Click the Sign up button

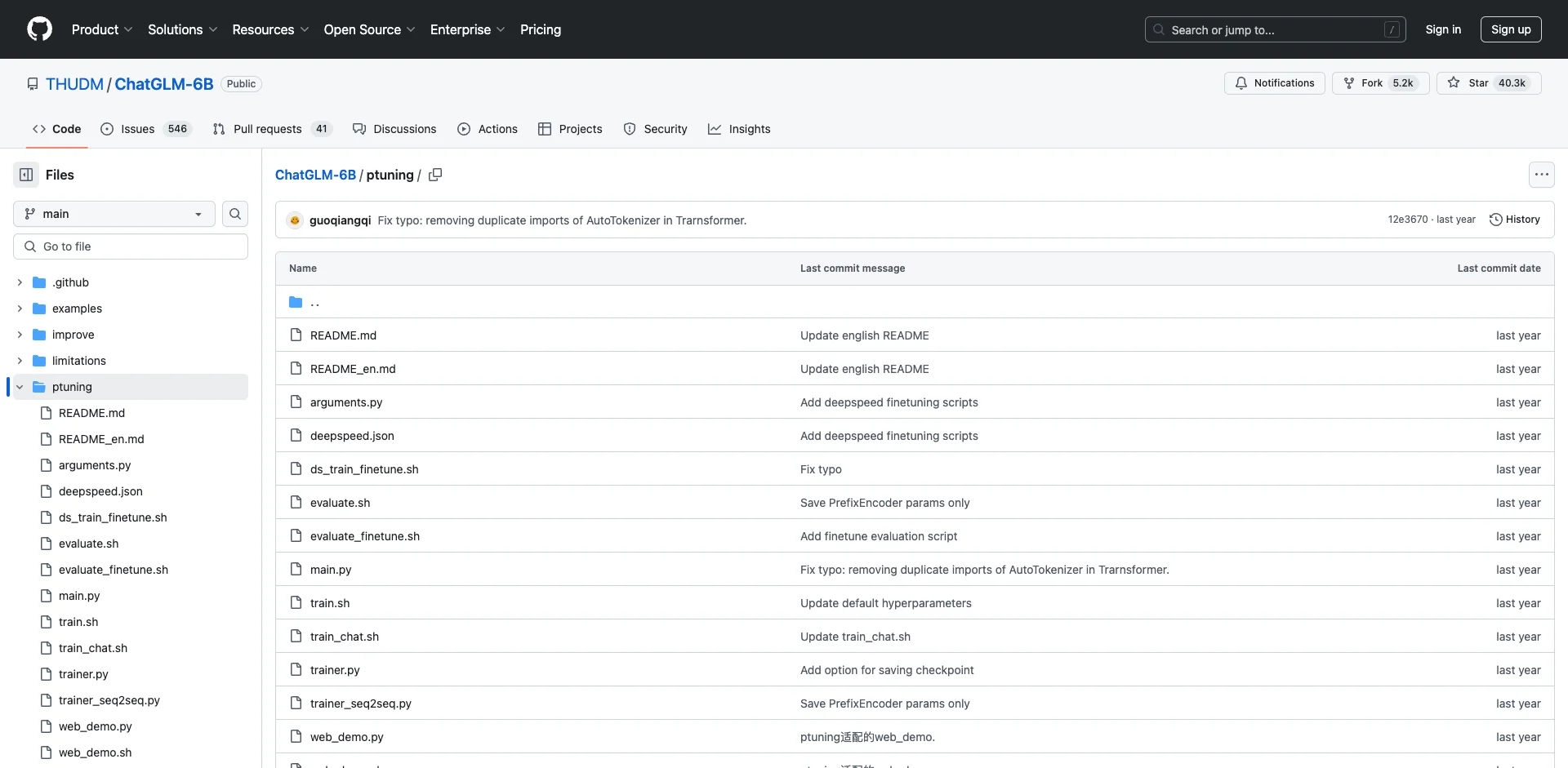click(x=1511, y=29)
